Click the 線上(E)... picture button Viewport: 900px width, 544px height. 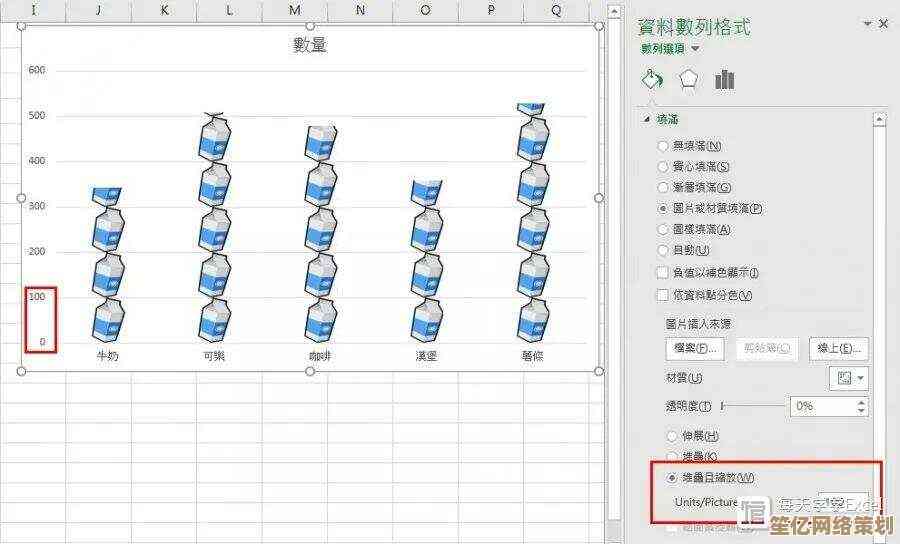(x=838, y=348)
